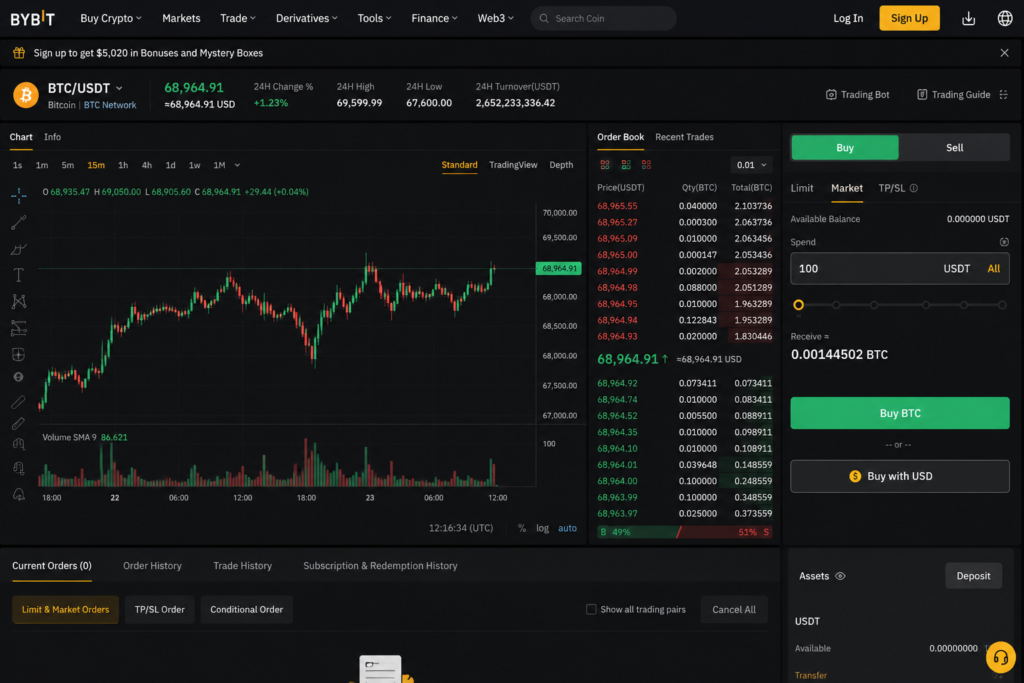The image size is (1024, 683).
Task: Check Show all trading pairs
Action: 591,609
